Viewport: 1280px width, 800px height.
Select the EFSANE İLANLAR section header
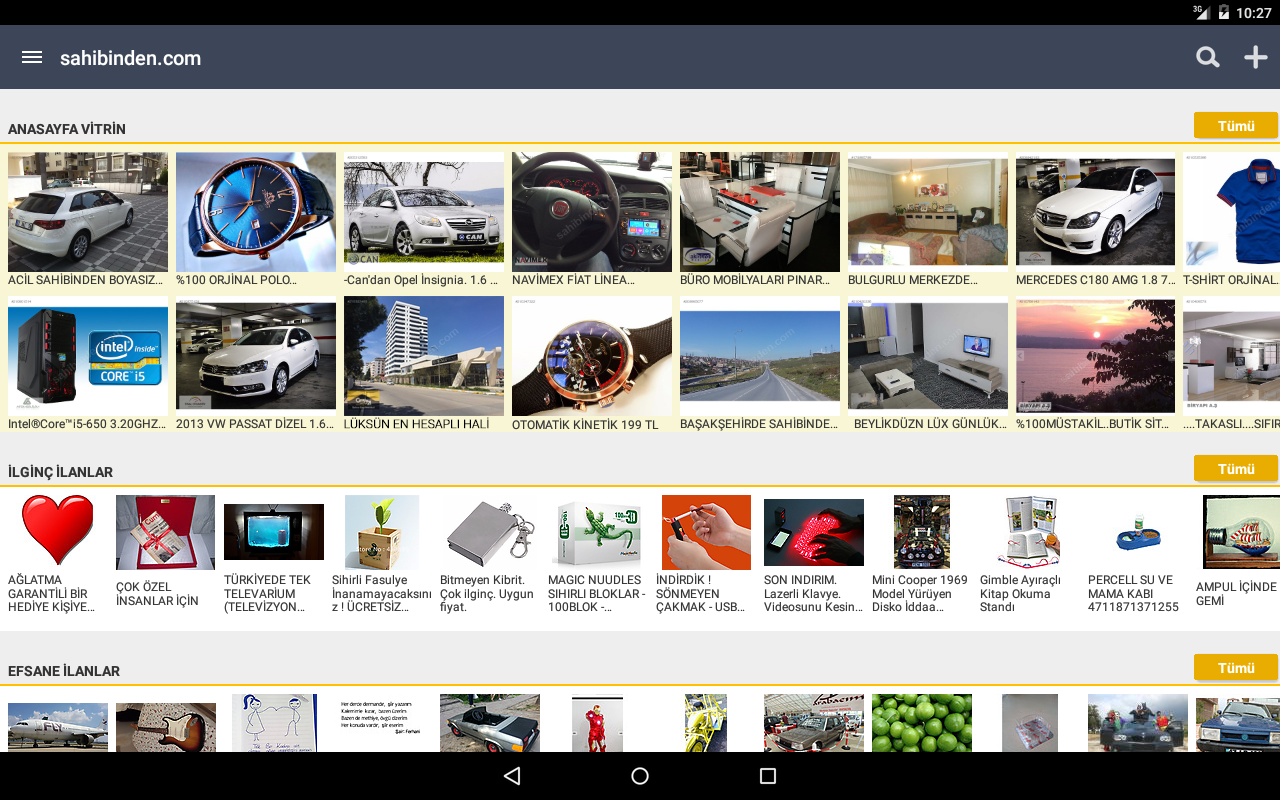(x=64, y=671)
